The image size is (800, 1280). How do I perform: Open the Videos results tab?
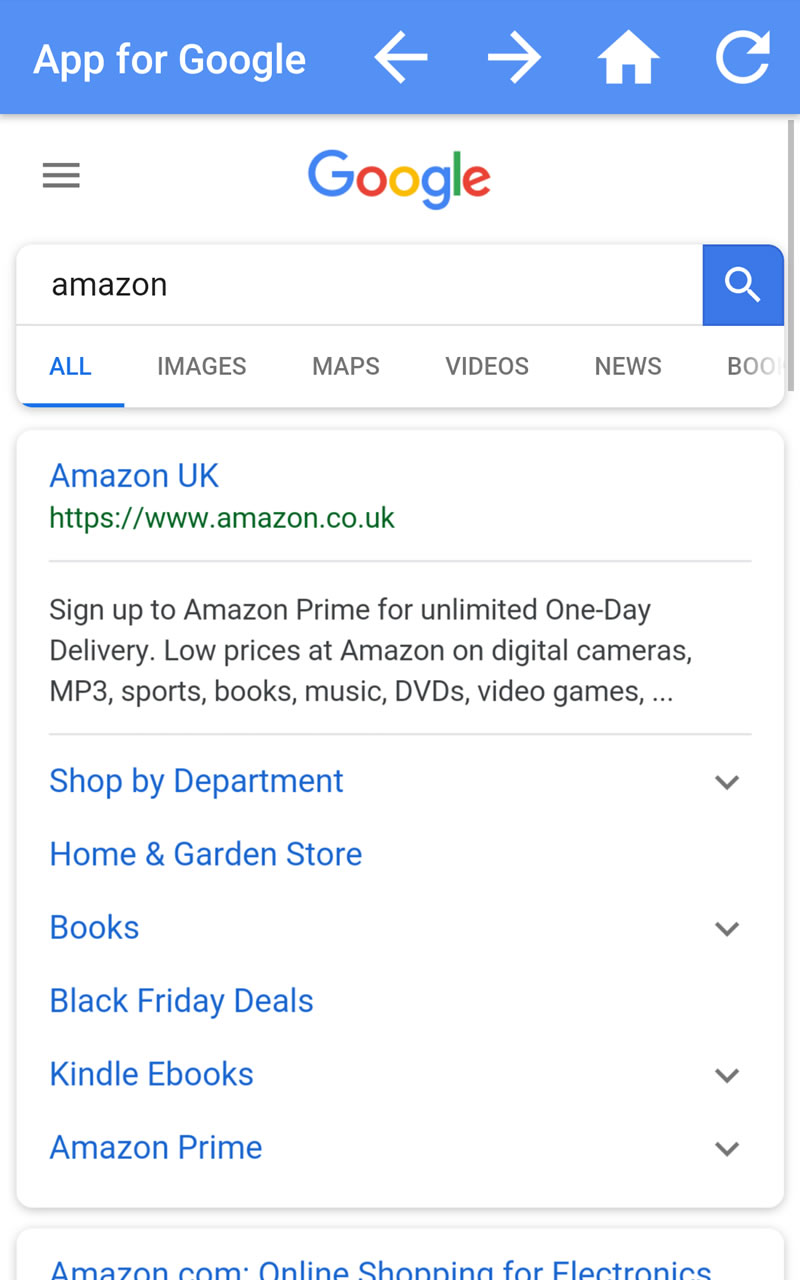pyautogui.click(x=487, y=366)
